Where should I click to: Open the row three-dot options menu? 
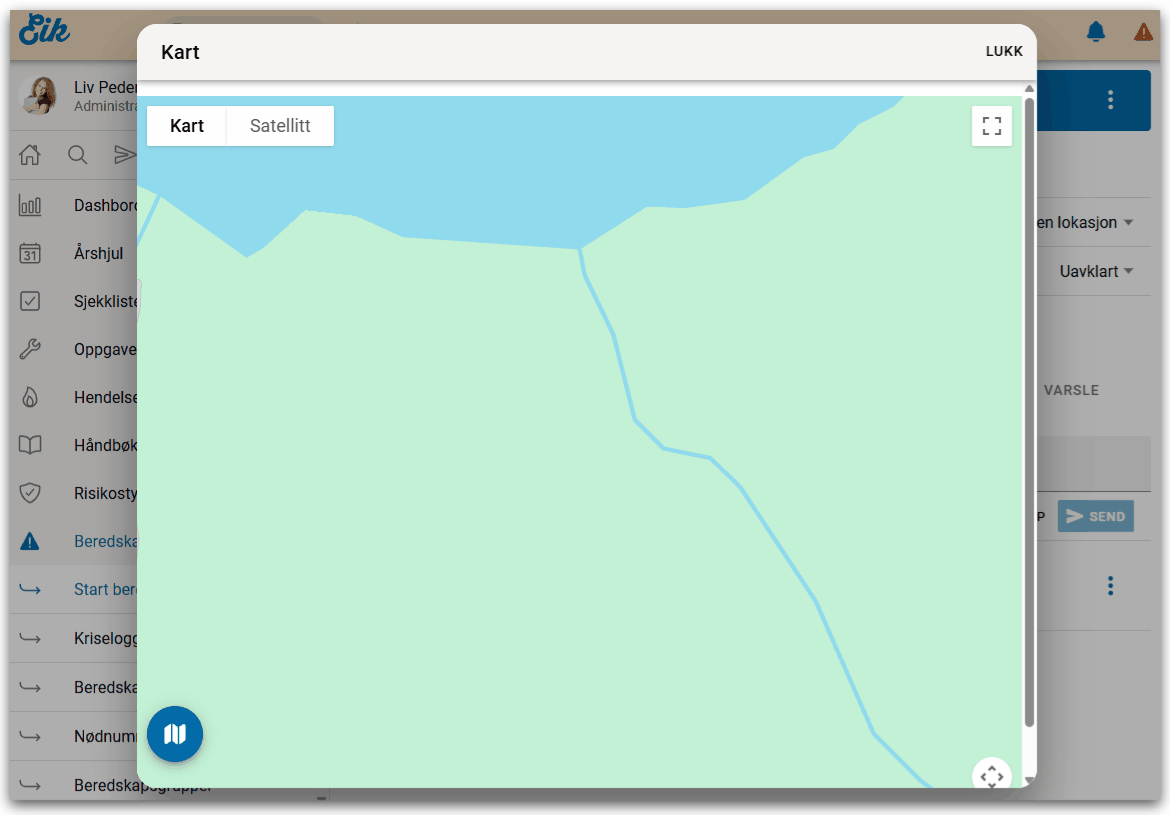tap(1110, 586)
